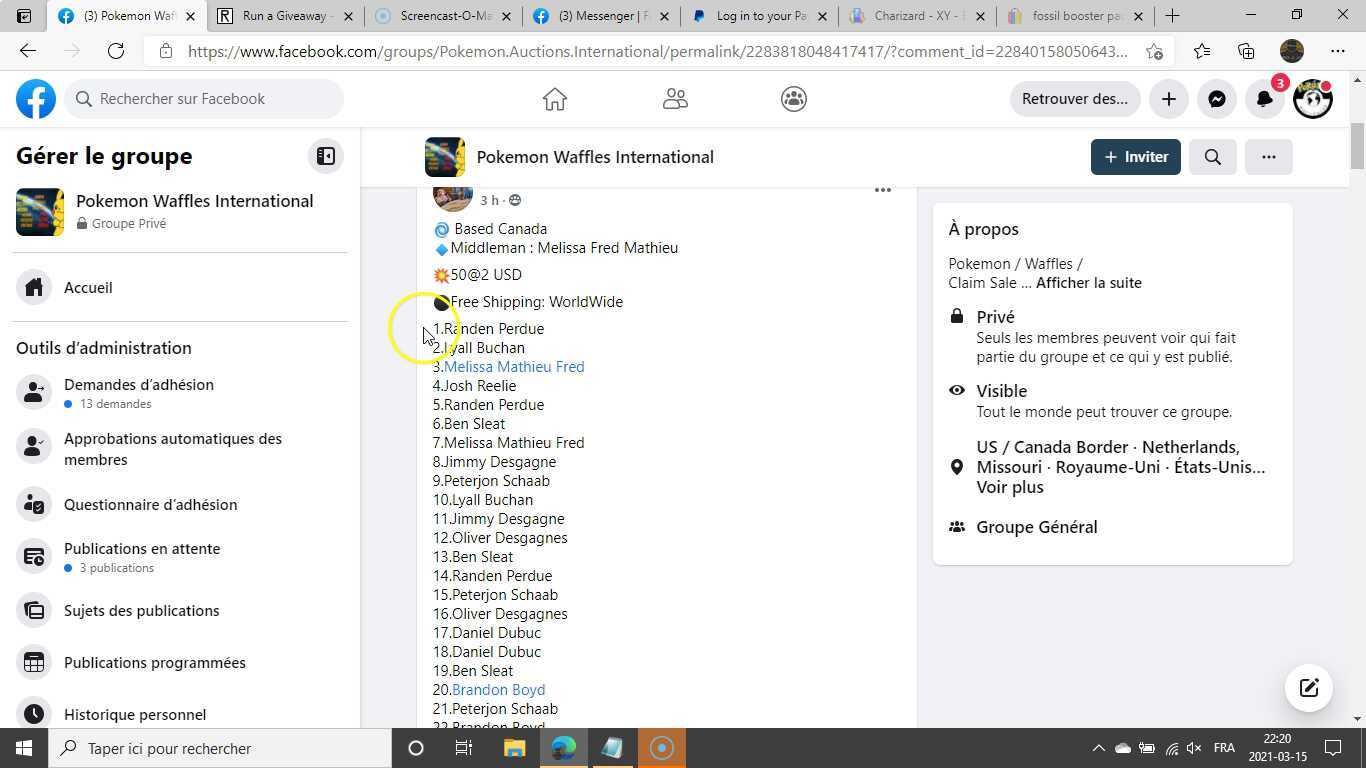Image resolution: width=1366 pixels, height=768 pixels.
Task: Click the plus Create icon in header
Action: (x=1168, y=99)
